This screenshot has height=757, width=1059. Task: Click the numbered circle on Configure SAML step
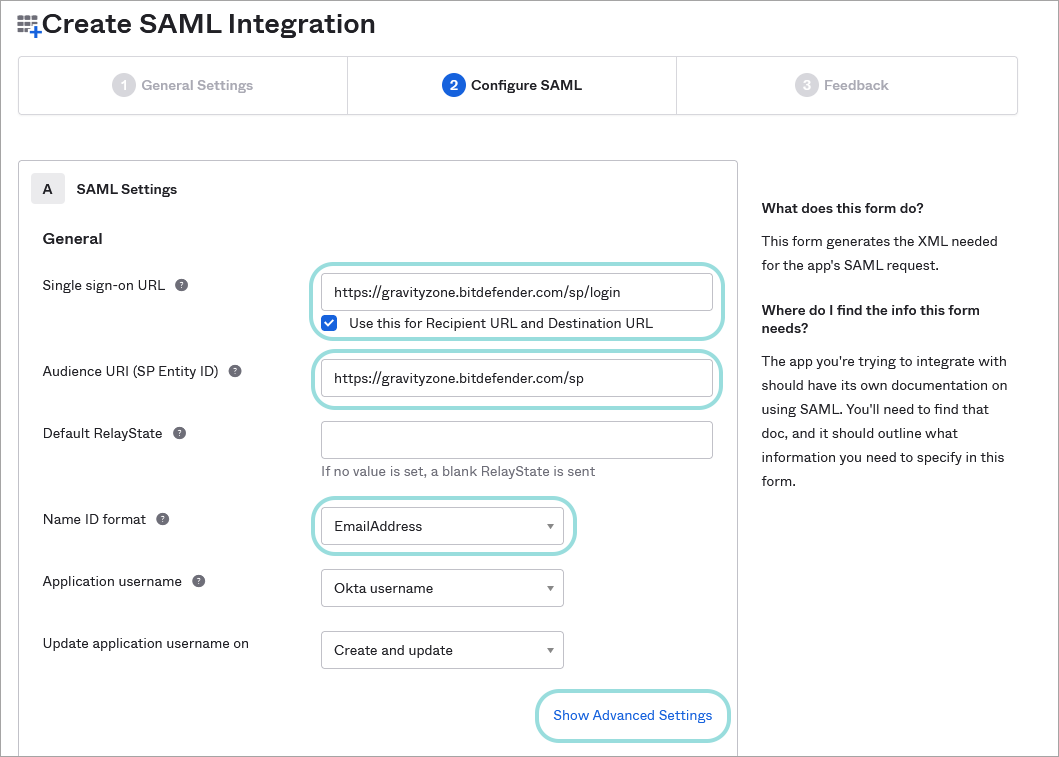pyautogui.click(x=454, y=85)
